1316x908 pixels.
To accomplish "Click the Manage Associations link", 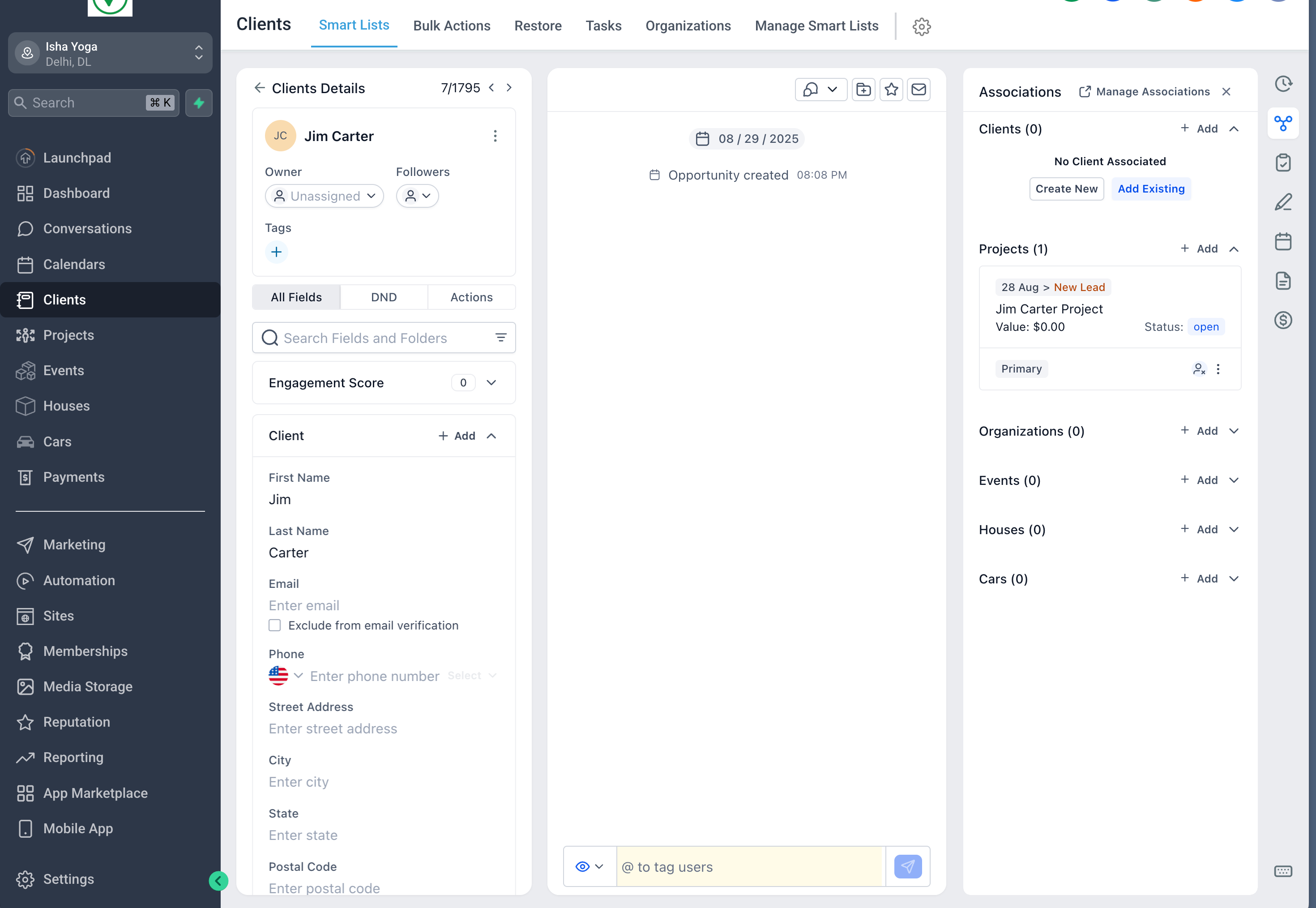I will 1145,92.
